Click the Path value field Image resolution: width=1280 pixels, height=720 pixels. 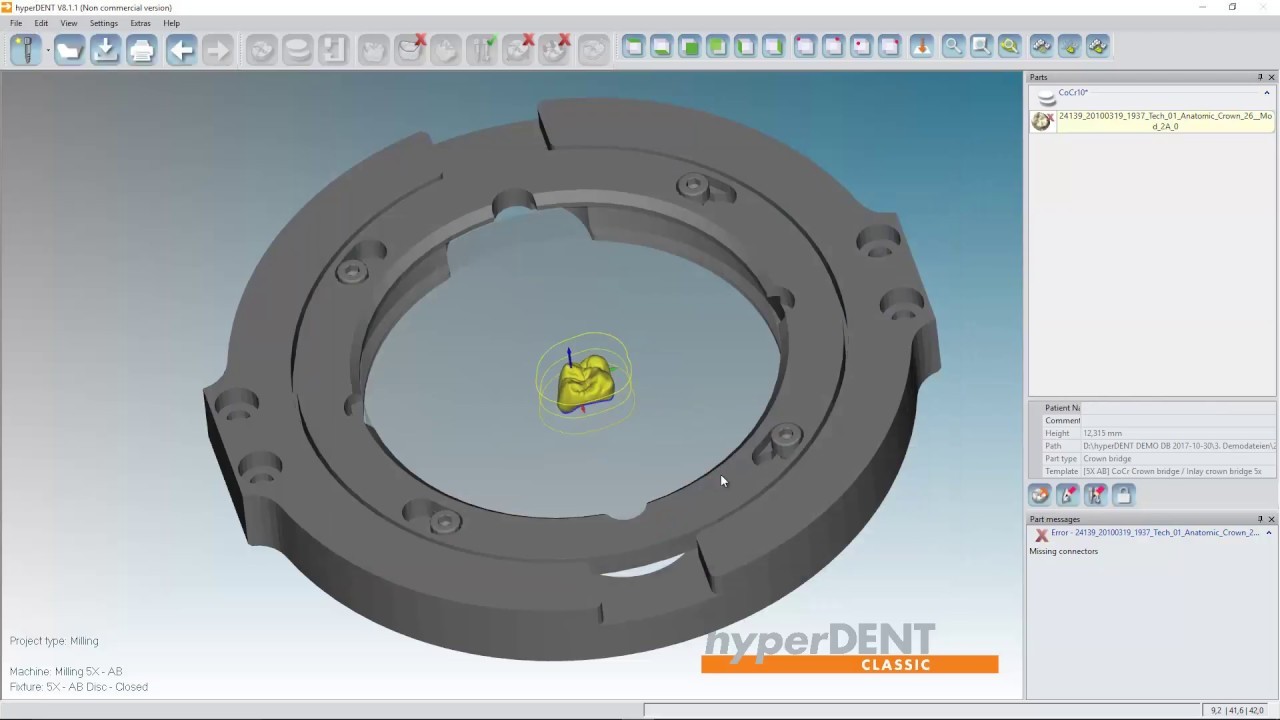click(x=1177, y=446)
